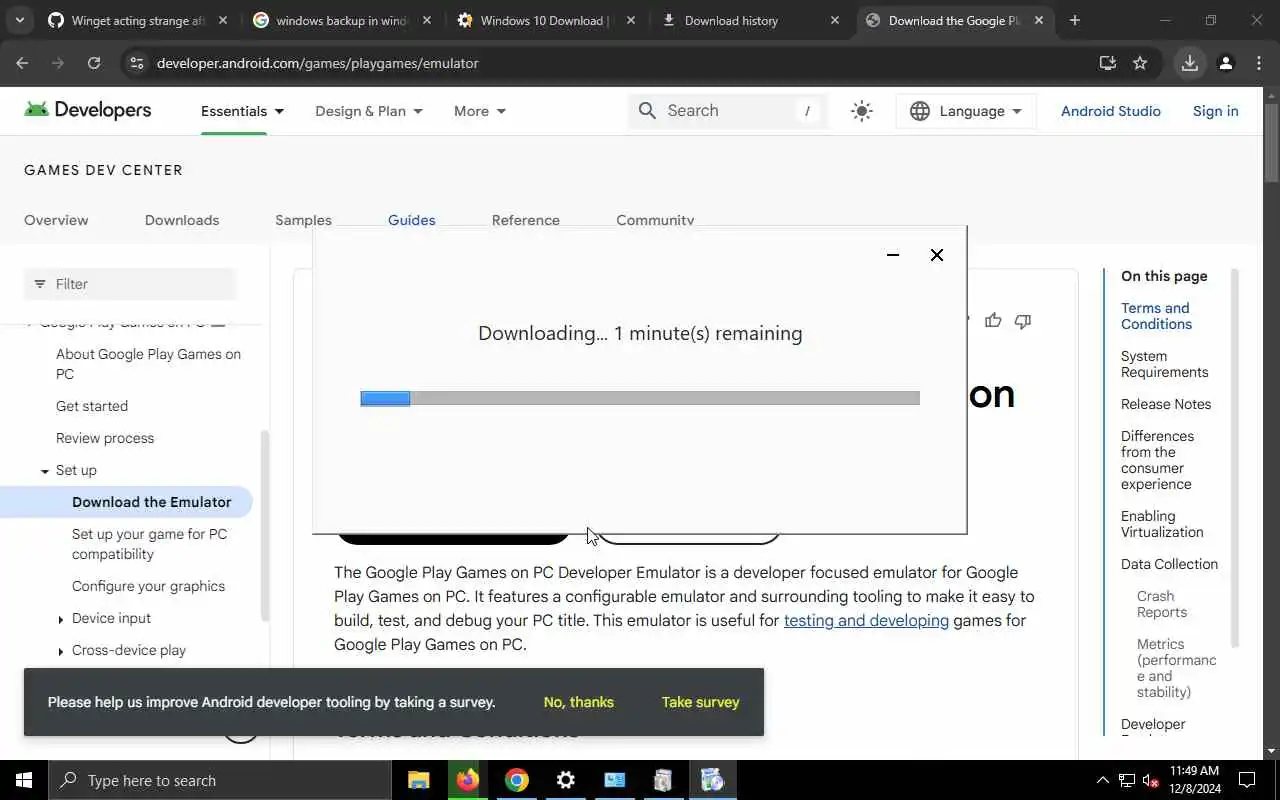
Task: Toggle the site light/dark theme icon
Action: [x=861, y=111]
